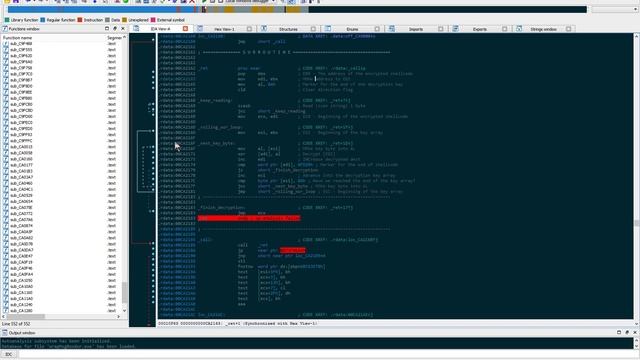Click the Regular function legend swatch
640x360 pixels.
point(42,20)
